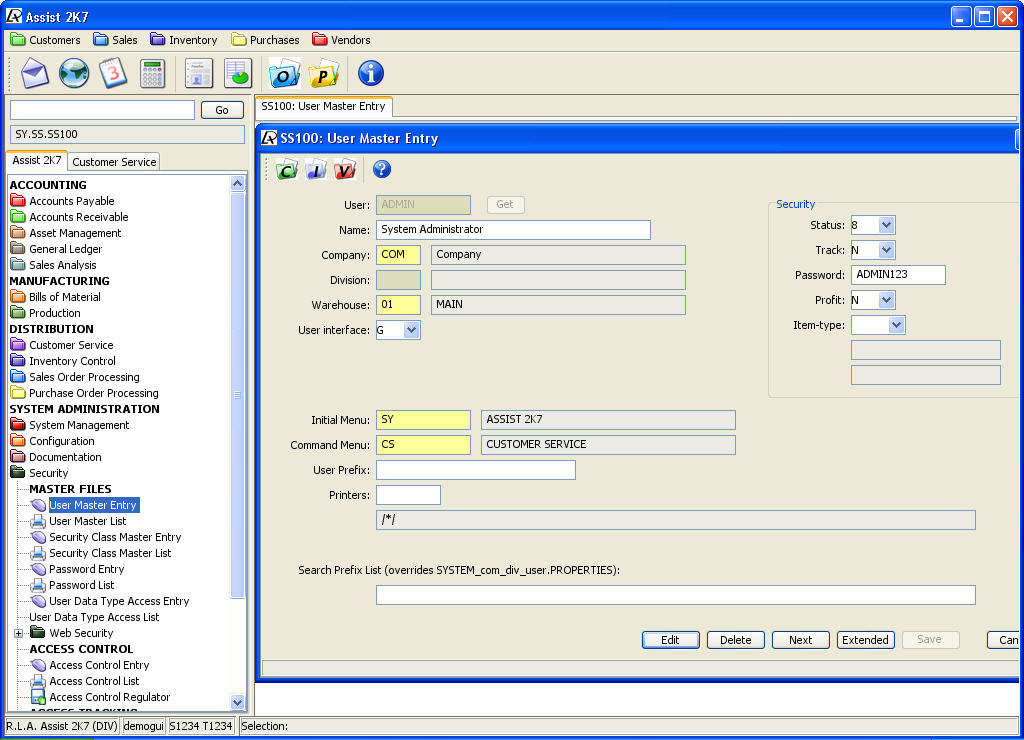Open the Vendors menu
The image size is (1024, 740).
(x=342, y=40)
